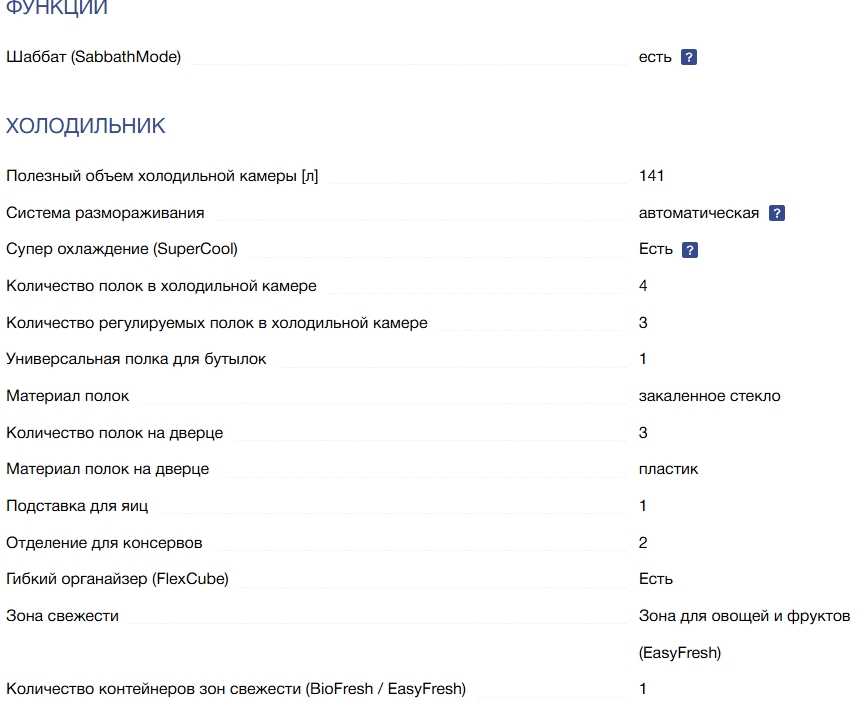
Task: Click 'Полезный объем холодильной камеры [л]' label
Action: click(x=162, y=176)
